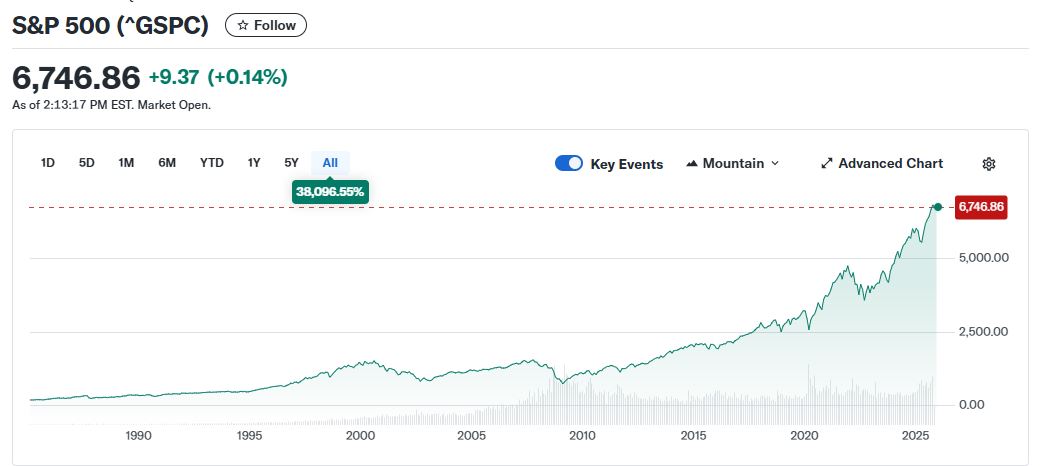1047x466 pixels.
Task: Select the All time range
Action: pos(330,163)
